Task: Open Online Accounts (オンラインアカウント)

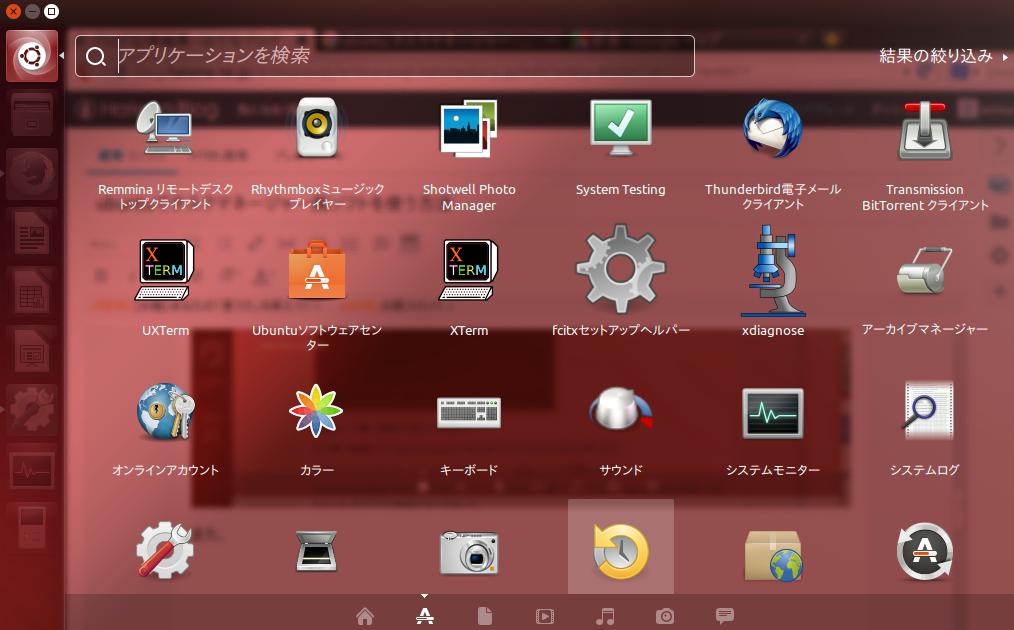Action: pos(165,411)
